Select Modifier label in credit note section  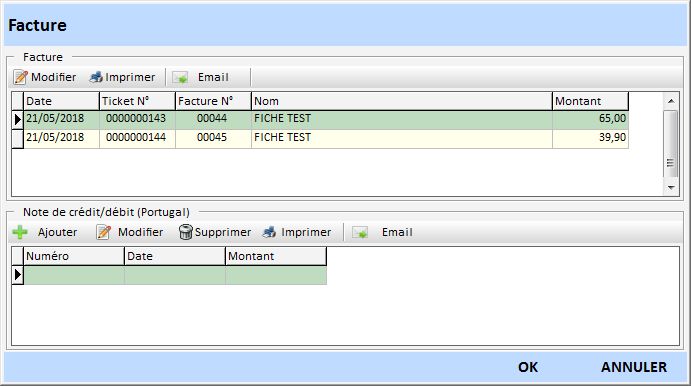click(141, 232)
